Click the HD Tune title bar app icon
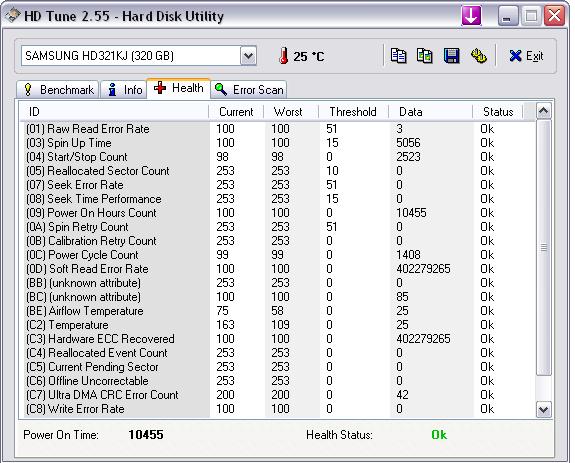The image size is (575, 463). pyautogui.click(x=12, y=16)
